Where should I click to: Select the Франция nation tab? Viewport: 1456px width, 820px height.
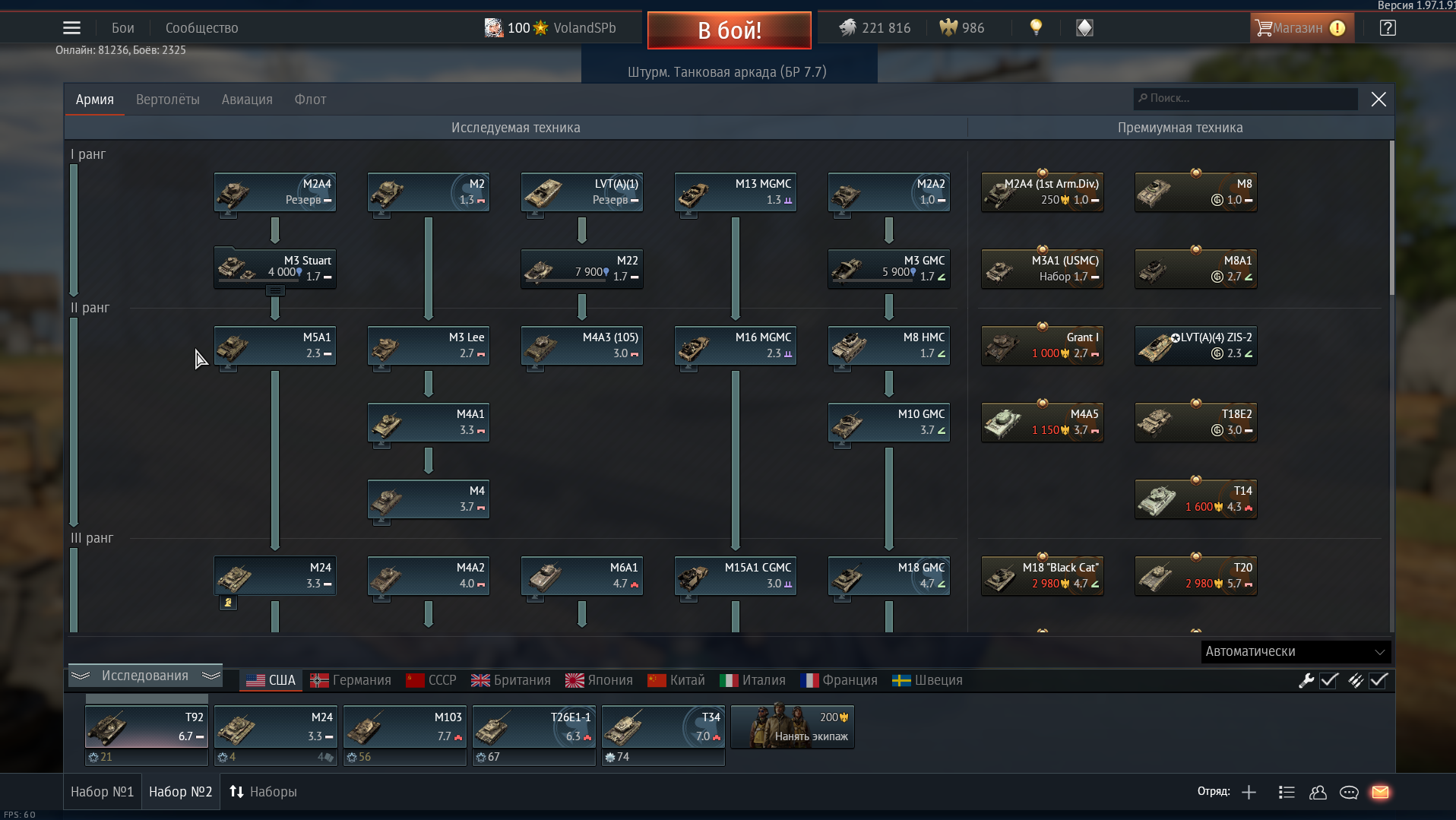(x=840, y=680)
